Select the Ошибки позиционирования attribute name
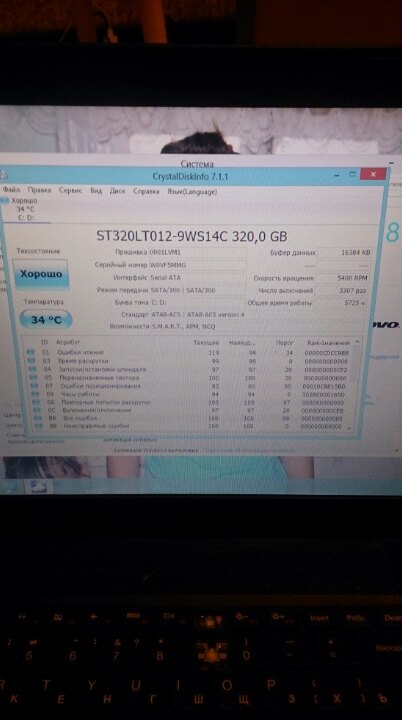Viewport: 402px width, 720px height. click(101, 386)
